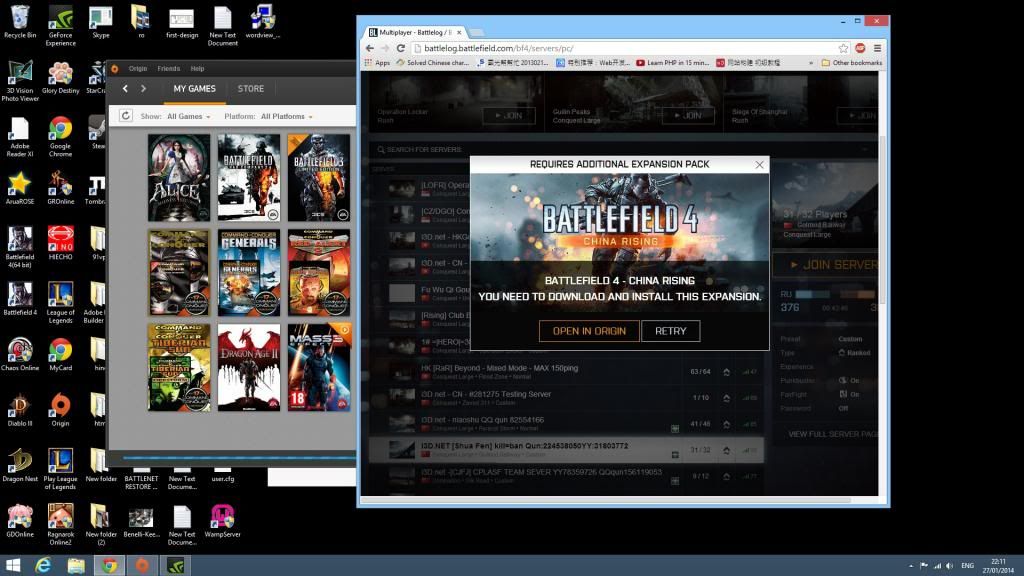The height and width of the screenshot is (576, 1024).
Task: Reload the Battlelog page in Chrome
Action: [400, 48]
